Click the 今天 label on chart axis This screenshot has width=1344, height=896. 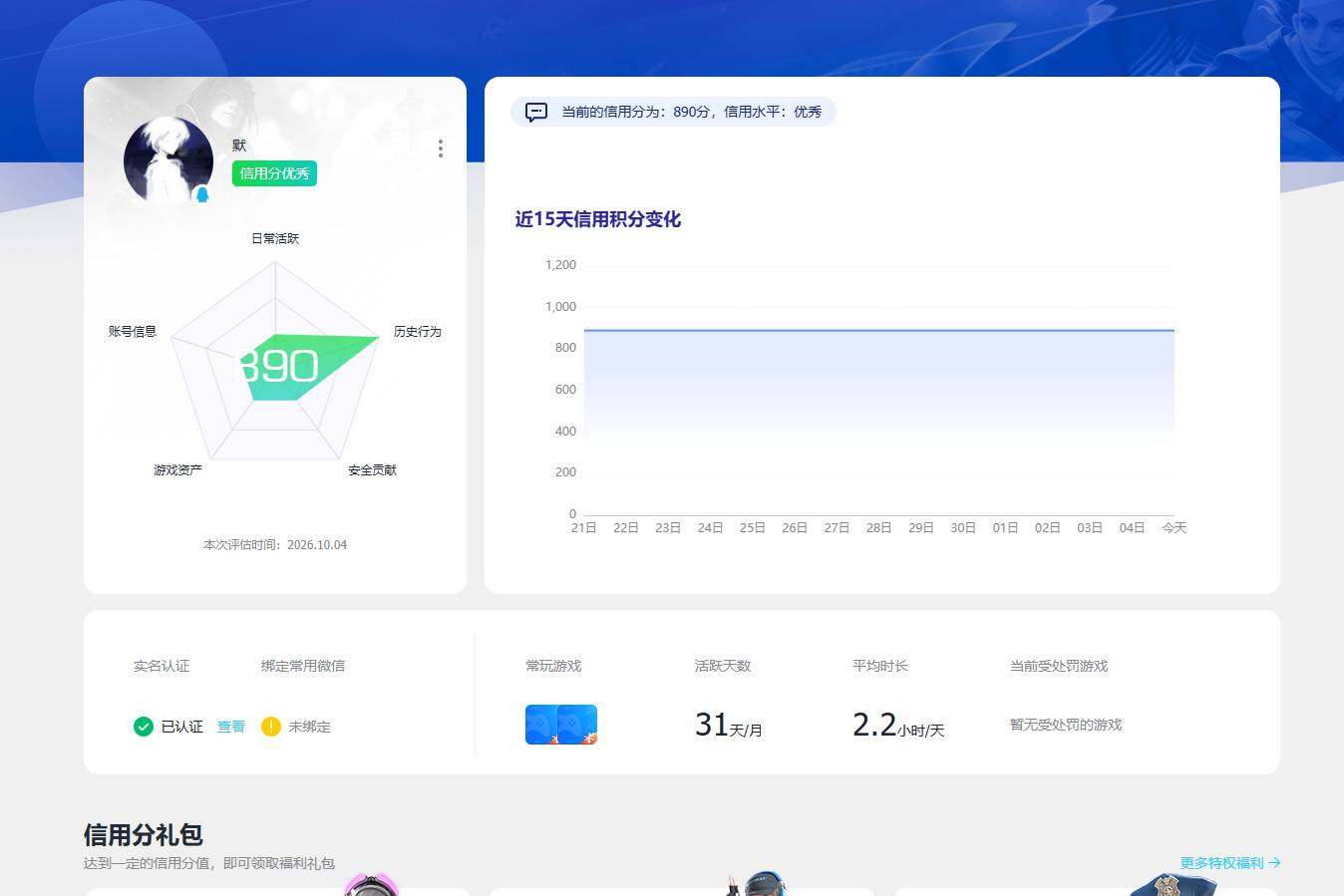(1175, 527)
